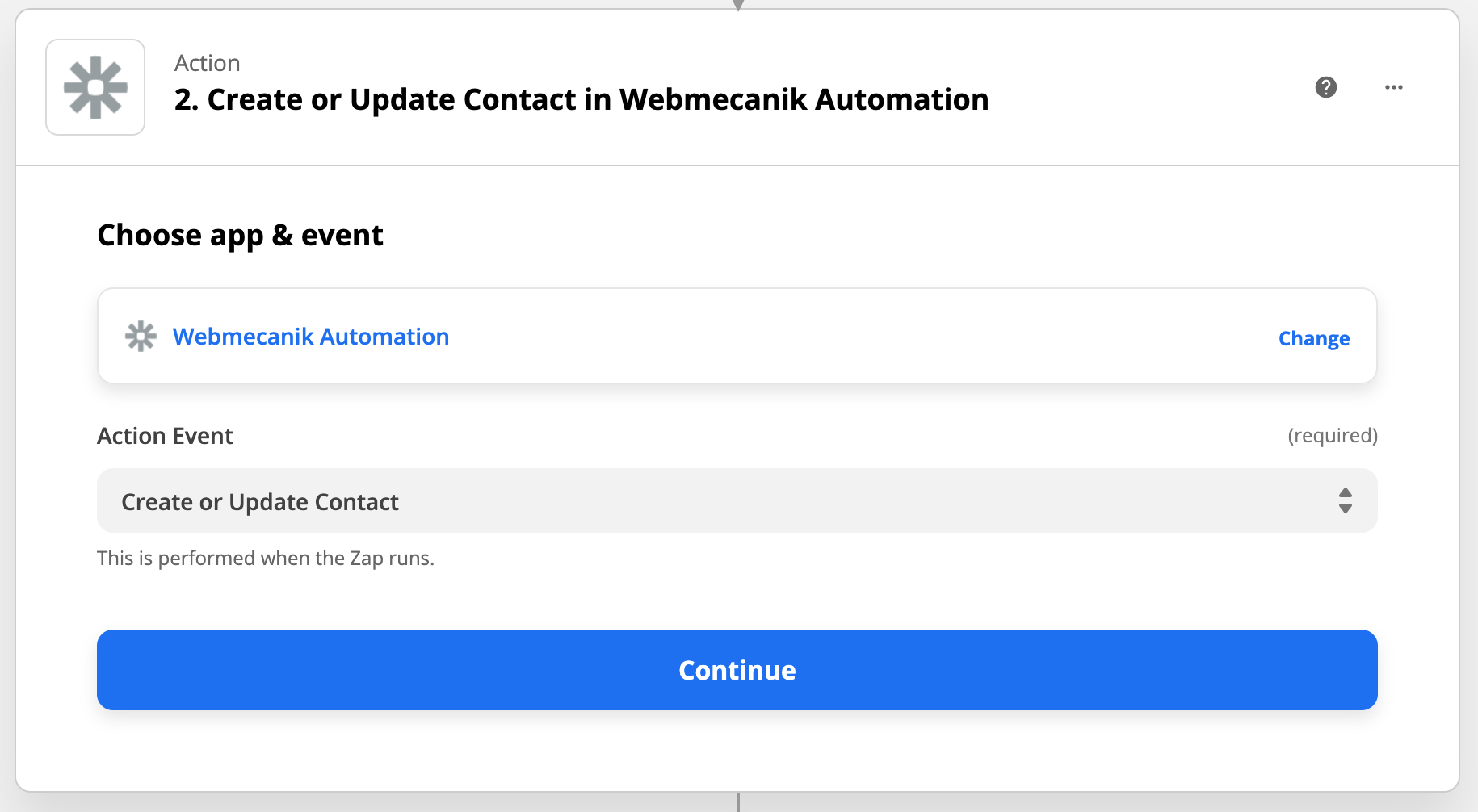1478x812 pixels.
Task: Open the help question mark icon
Action: (x=1326, y=87)
